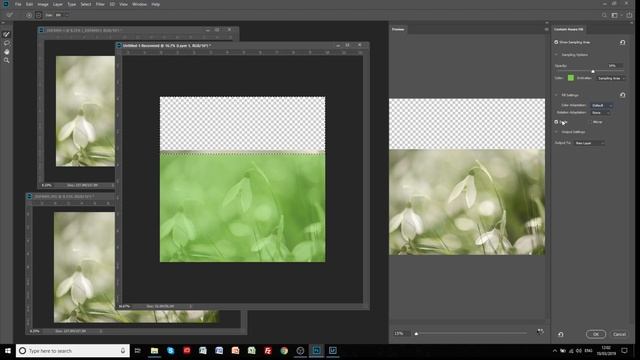Open the Color Adaptation dropdown

(x=602, y=105)
